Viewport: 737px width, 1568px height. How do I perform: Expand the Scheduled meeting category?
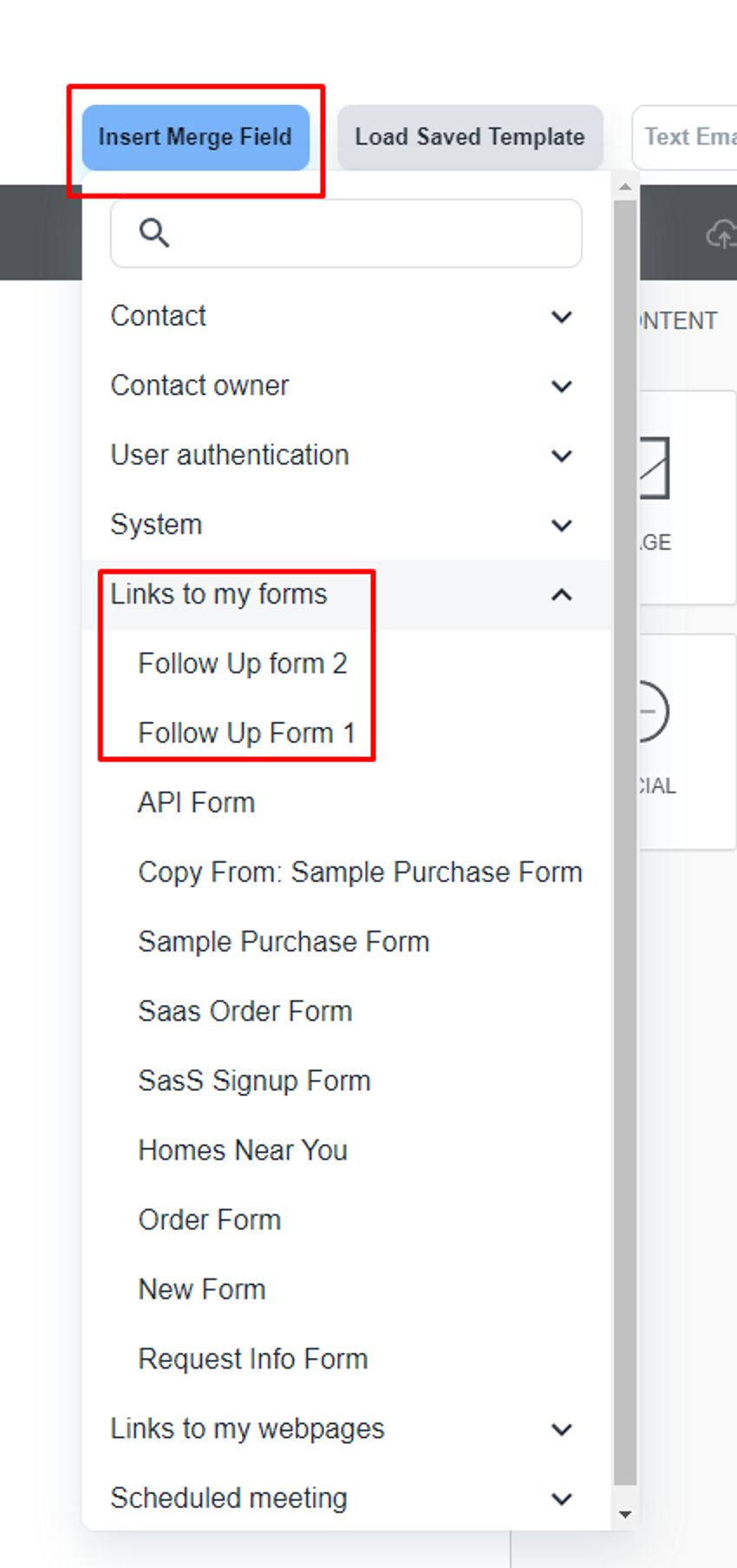[345, 1498]
